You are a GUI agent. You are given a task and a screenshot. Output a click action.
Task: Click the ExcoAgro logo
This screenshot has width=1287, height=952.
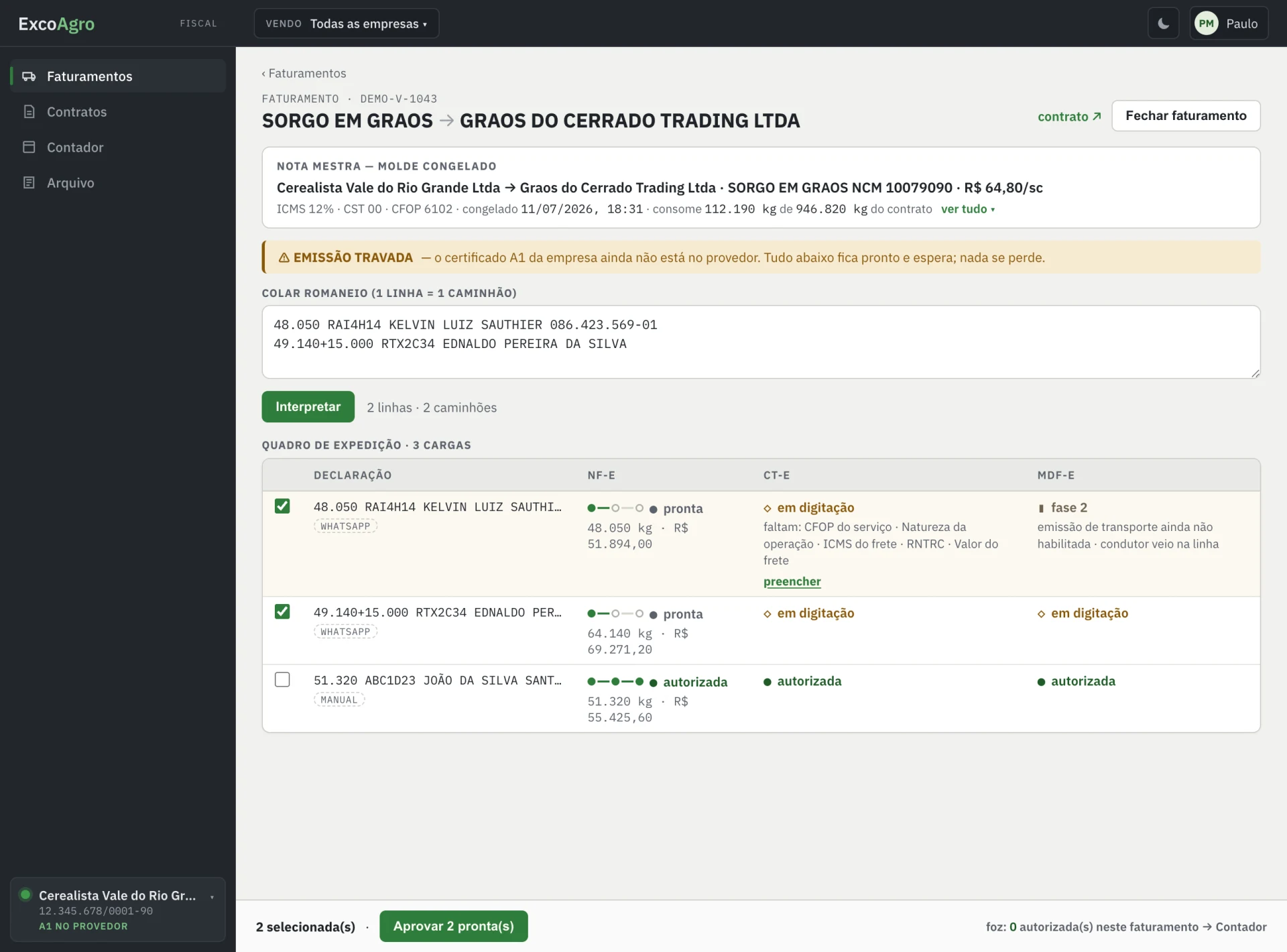tap(56, 23)
